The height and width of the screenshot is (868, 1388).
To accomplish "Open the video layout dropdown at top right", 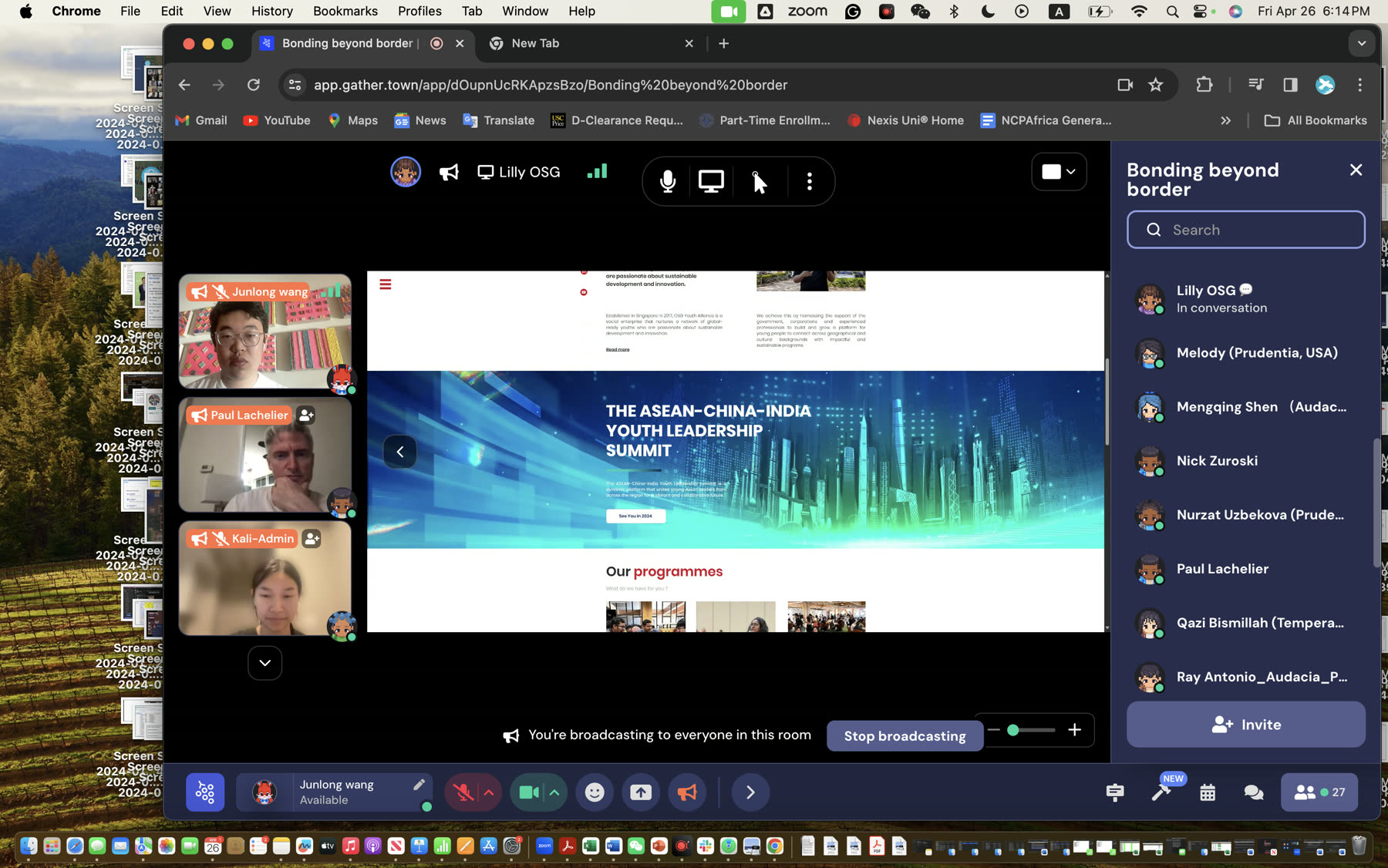I will point(1059,172).
